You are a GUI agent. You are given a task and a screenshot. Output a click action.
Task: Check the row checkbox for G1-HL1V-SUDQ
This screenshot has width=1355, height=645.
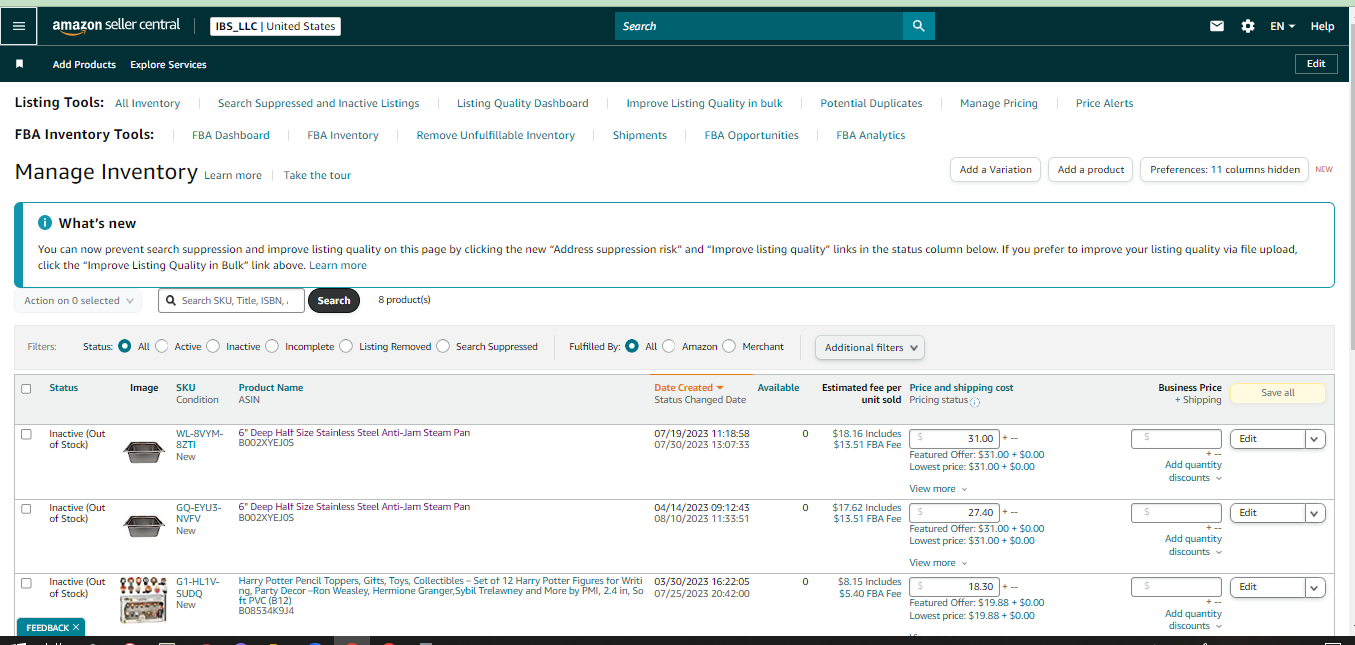coord(26,582)
